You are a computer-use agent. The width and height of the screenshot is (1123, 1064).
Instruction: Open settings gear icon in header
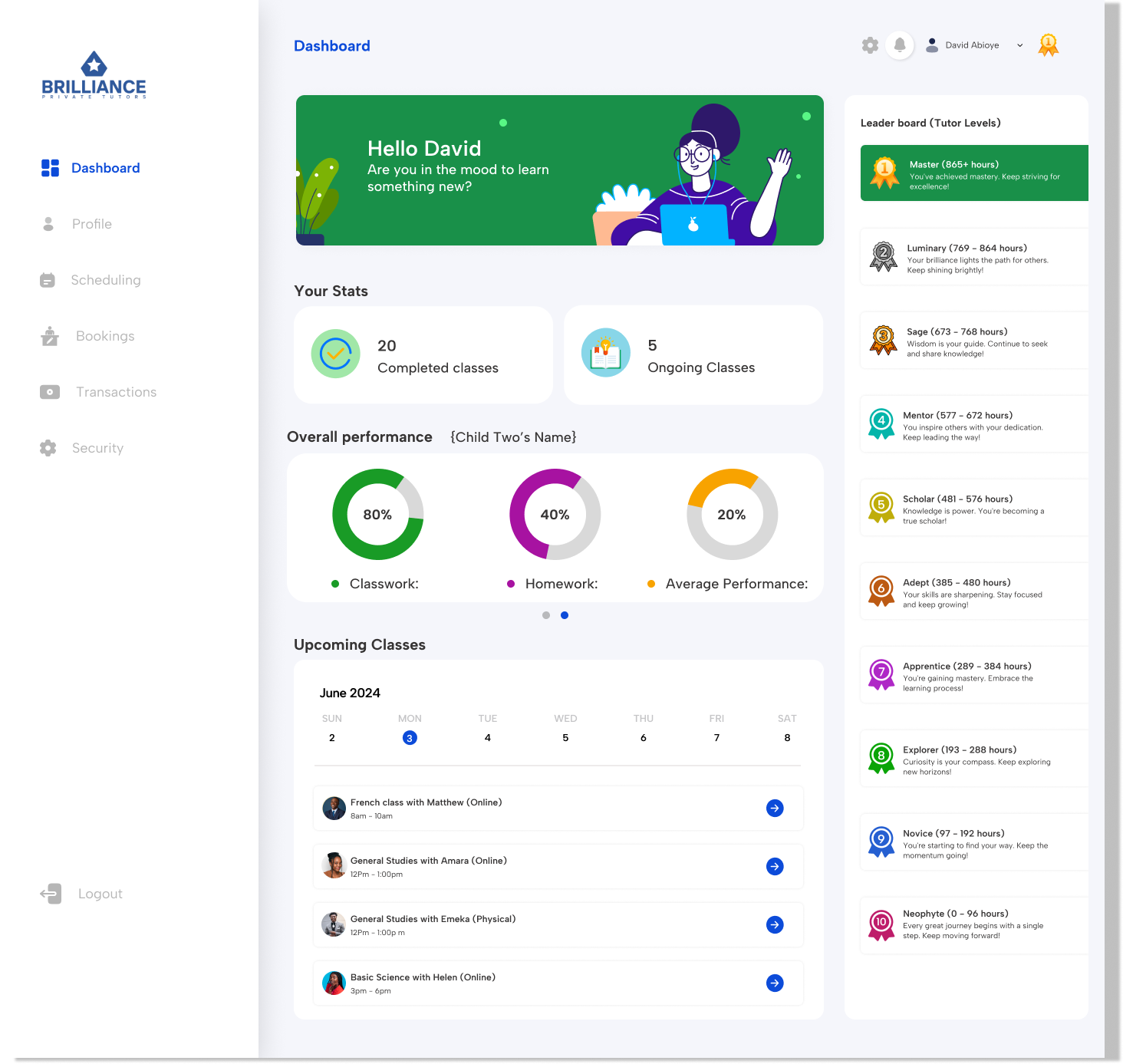coord(870,45)
